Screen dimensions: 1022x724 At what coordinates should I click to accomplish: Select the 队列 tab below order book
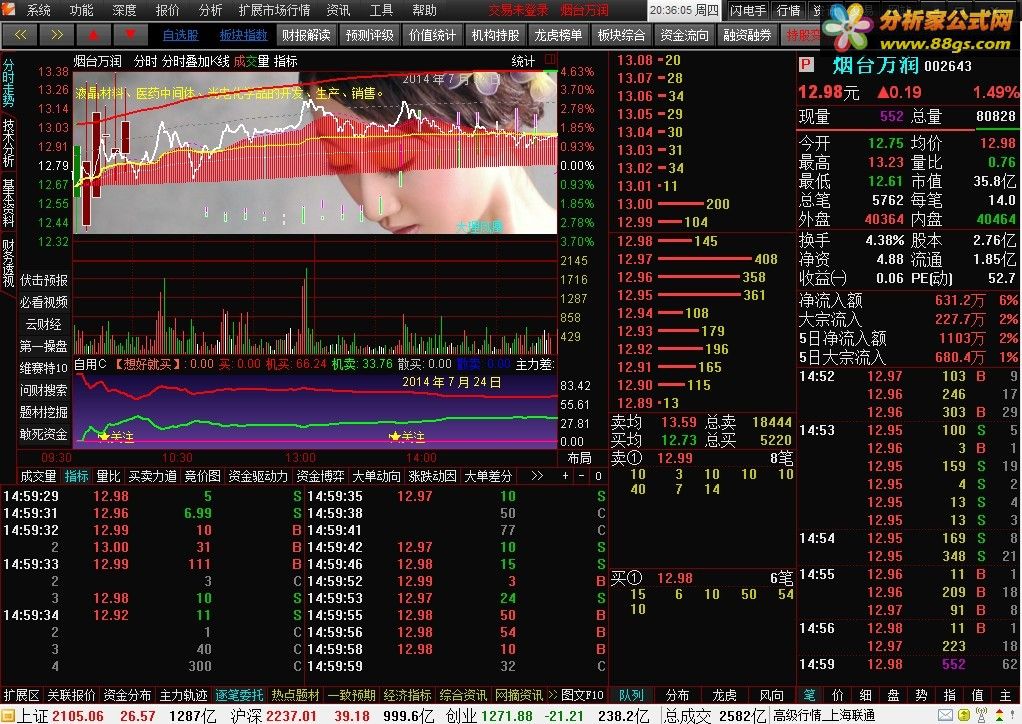click(631, 695)
